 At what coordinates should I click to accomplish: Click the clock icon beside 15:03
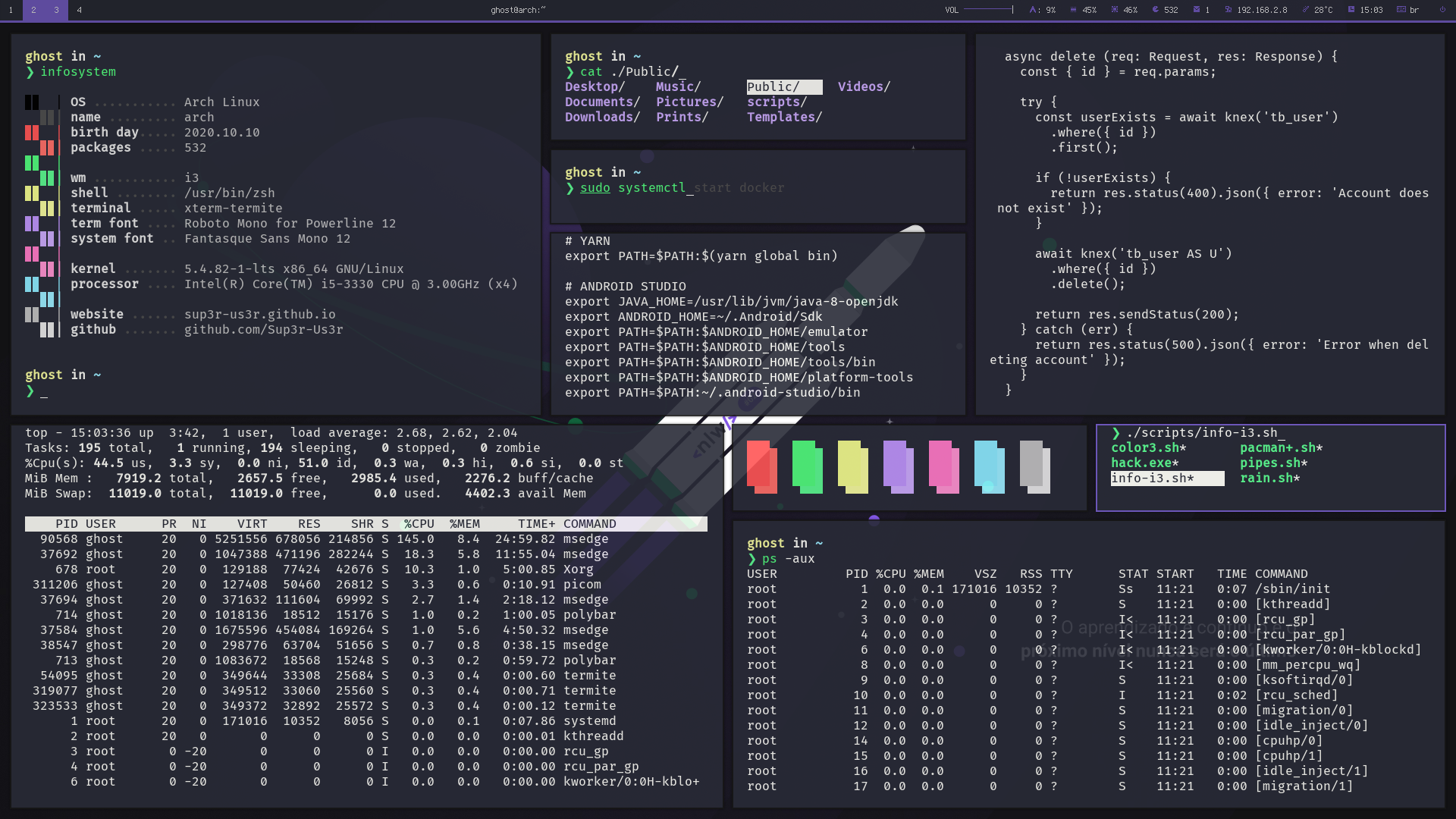tap(1351, 10)
